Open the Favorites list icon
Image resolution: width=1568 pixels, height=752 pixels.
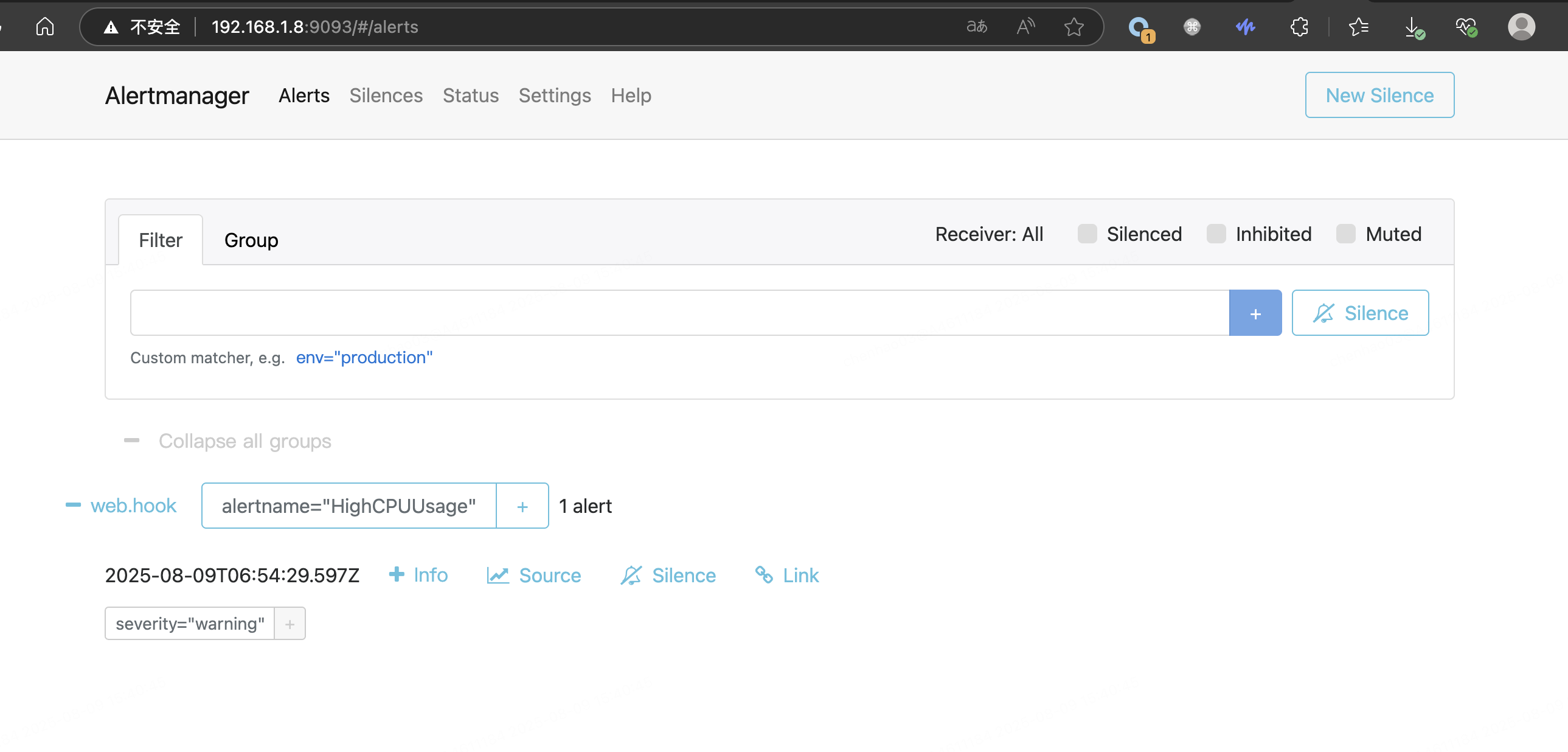[x=1359, y=27]
